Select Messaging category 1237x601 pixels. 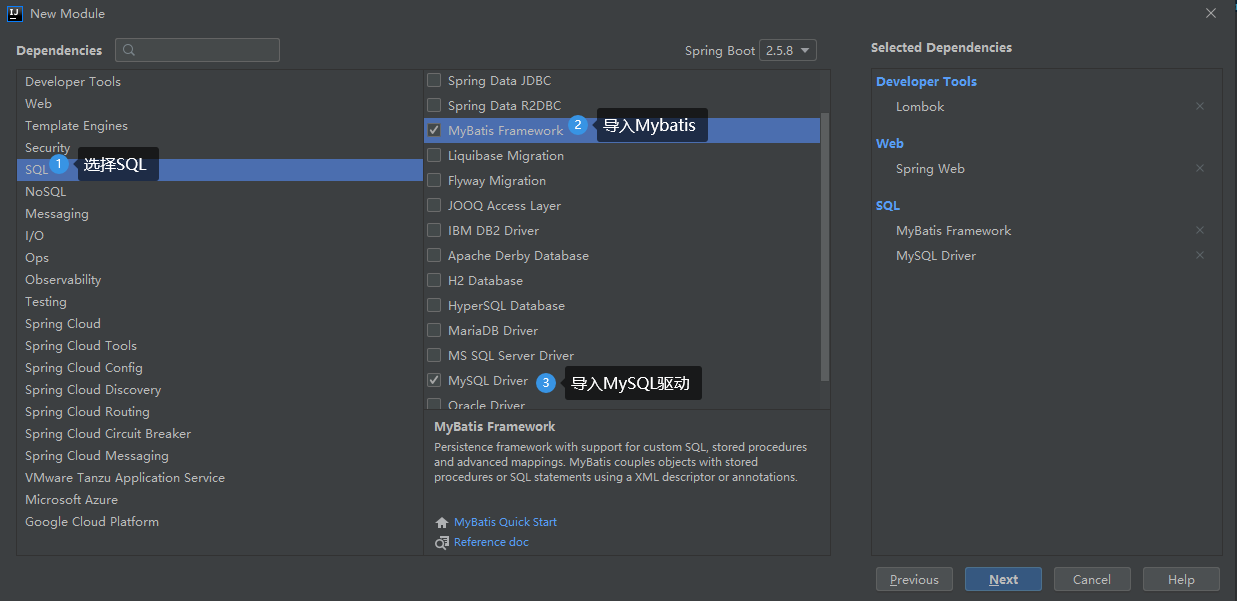220,214
